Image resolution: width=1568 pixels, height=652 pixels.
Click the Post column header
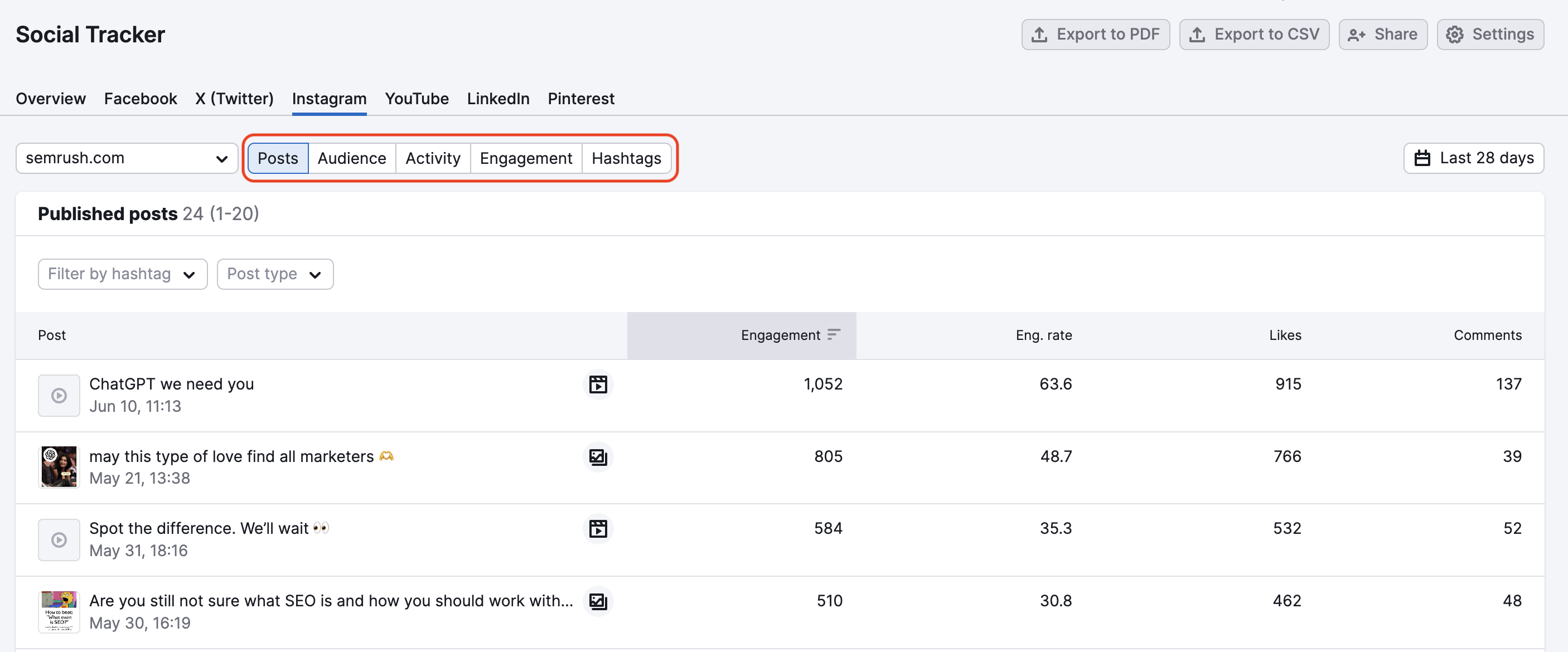pos(52,335)
